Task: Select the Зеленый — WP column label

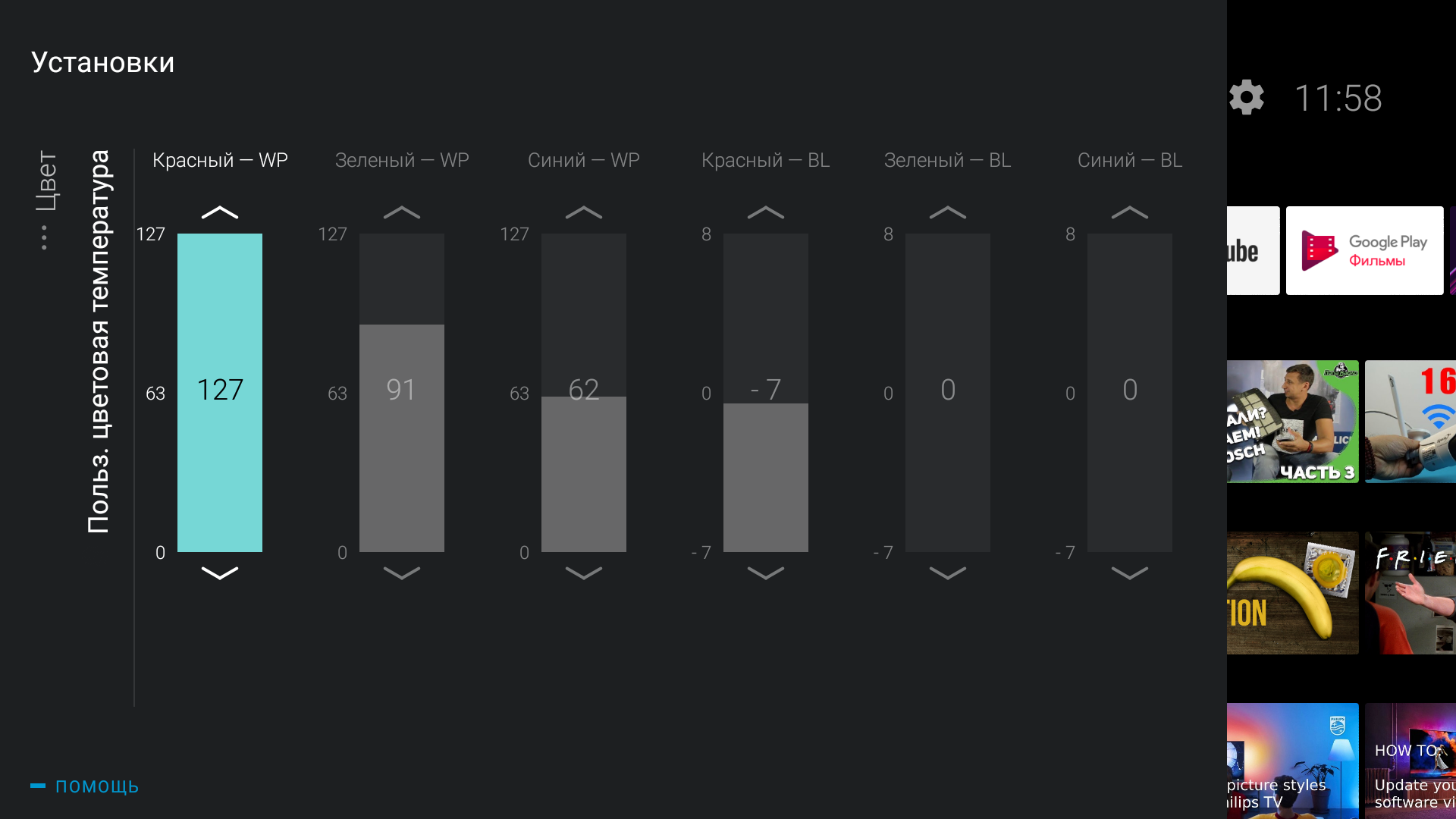Action: pos(402,160)
